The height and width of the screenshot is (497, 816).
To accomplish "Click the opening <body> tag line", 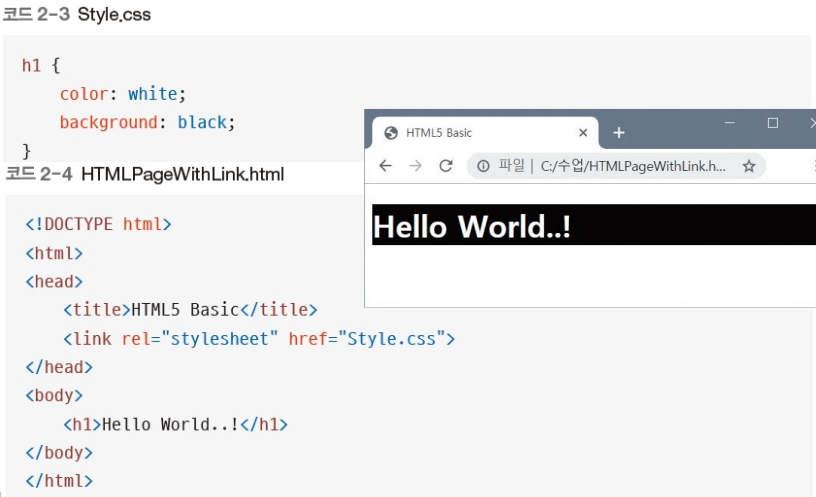I will point(54,396).
